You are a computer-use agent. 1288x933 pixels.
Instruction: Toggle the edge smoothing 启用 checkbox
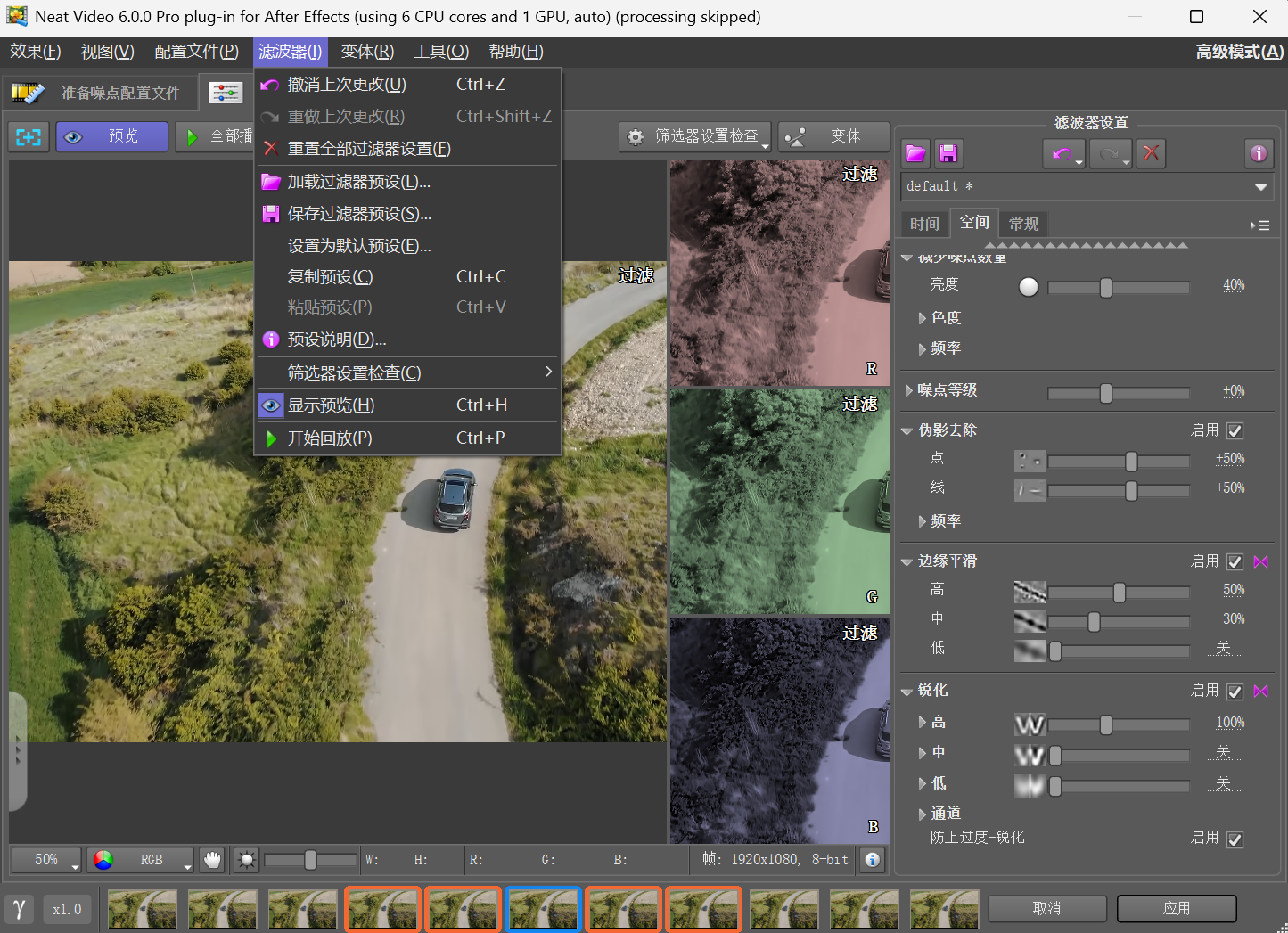[x=1235, y=562]
